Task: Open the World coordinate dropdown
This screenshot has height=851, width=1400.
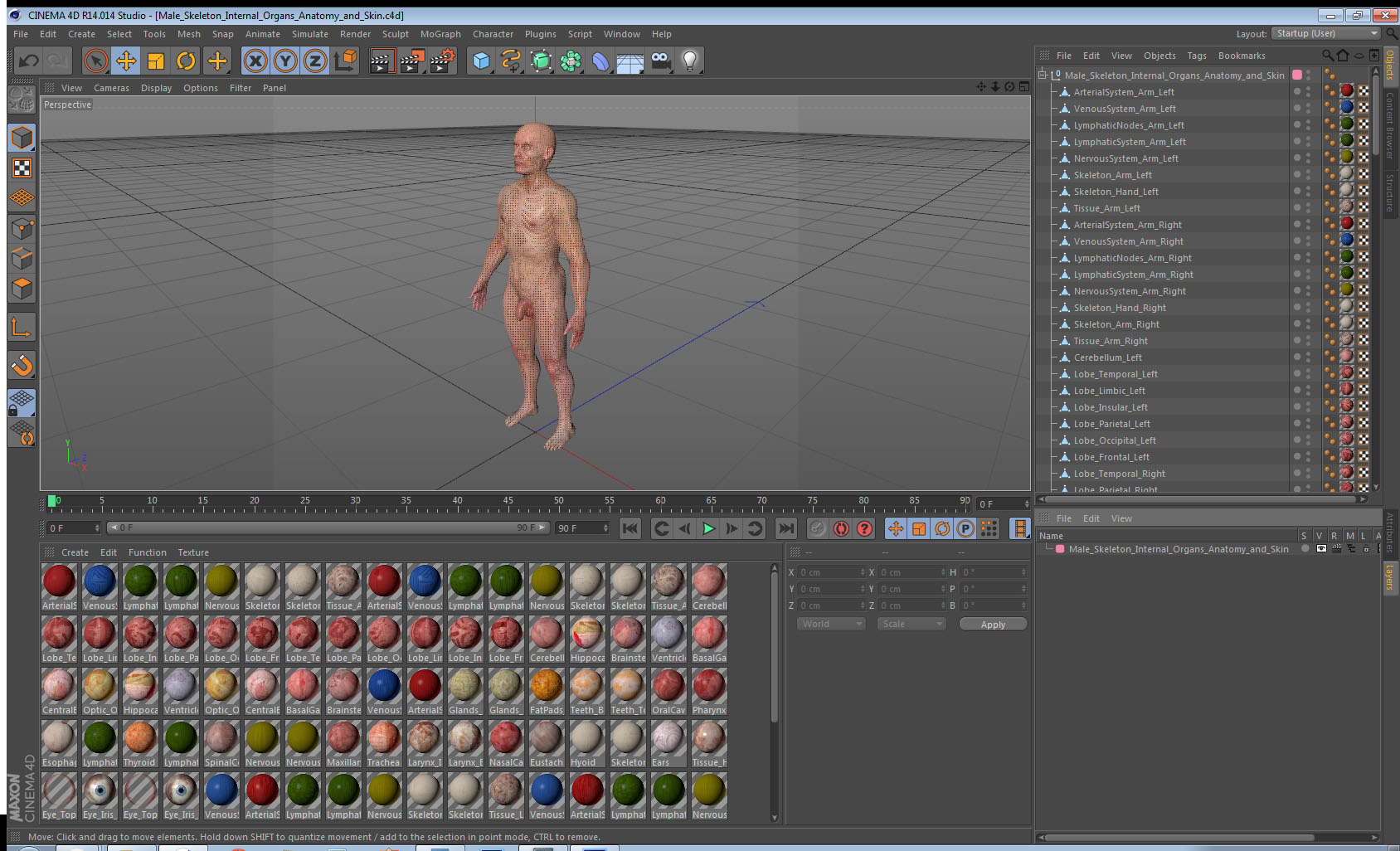Action: 831,624
